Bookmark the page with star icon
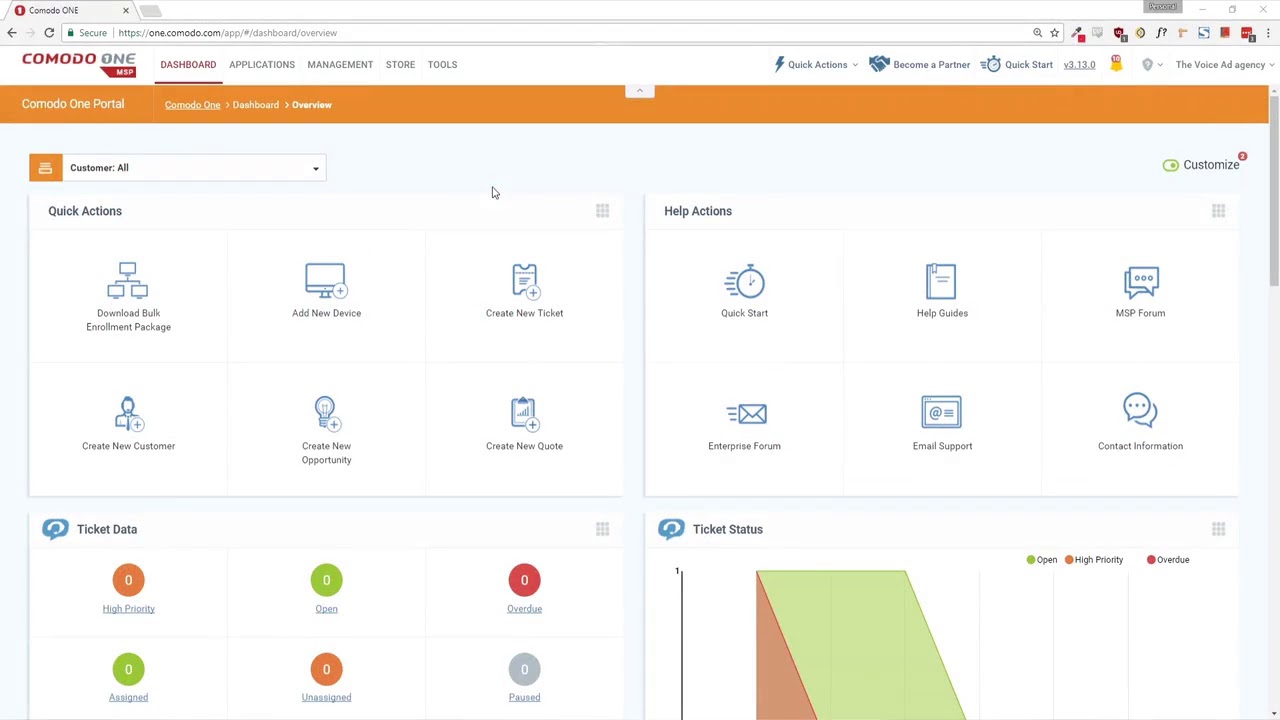 1054,33
